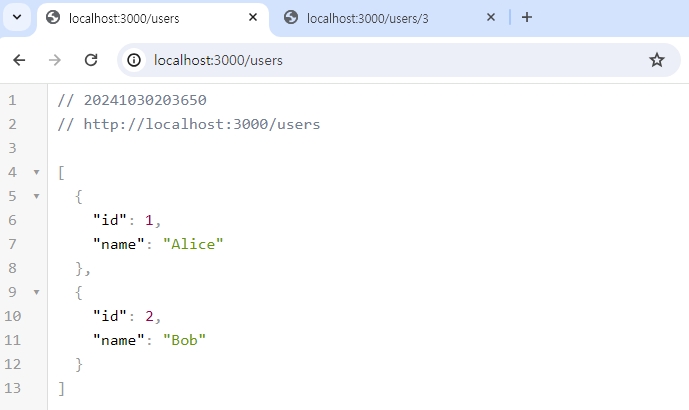Collapse the first object on line 5
The width and height of the screenshot is (689, 410).
pos(36,196)
